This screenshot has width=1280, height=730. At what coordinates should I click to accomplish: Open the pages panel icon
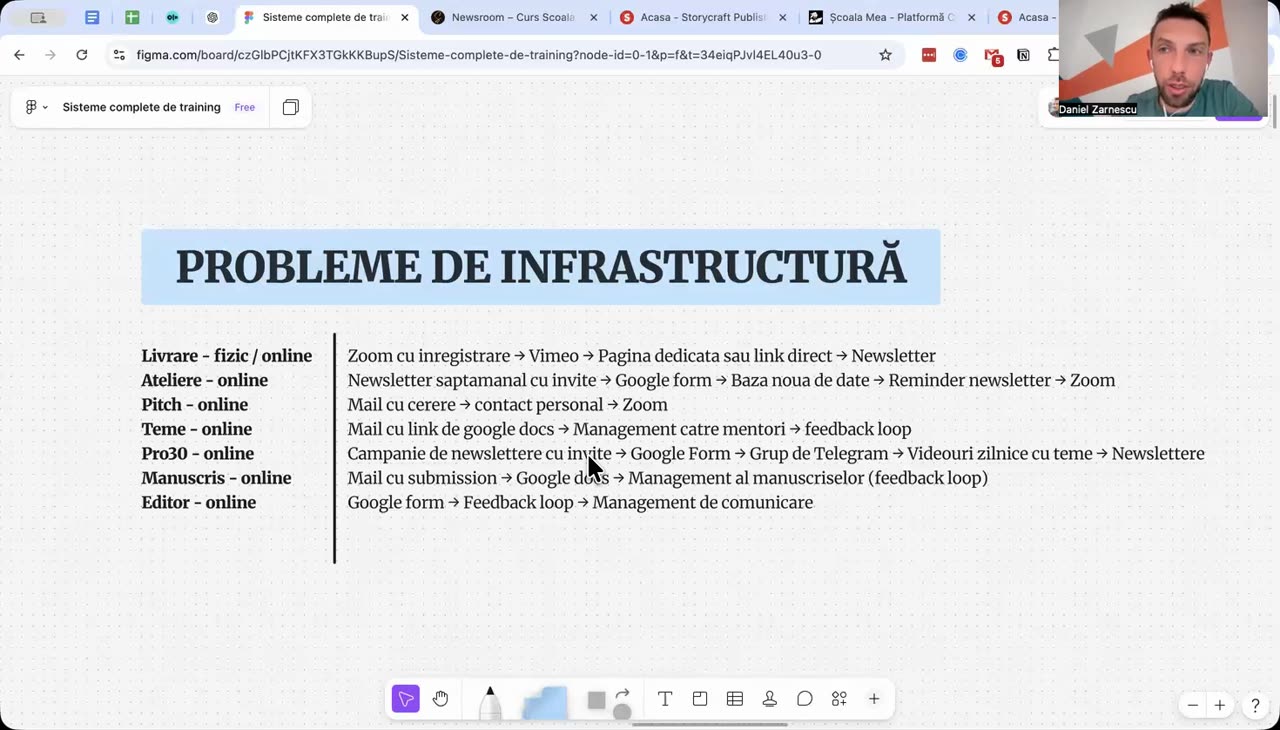pyautogui.click(x=291, y=107)
